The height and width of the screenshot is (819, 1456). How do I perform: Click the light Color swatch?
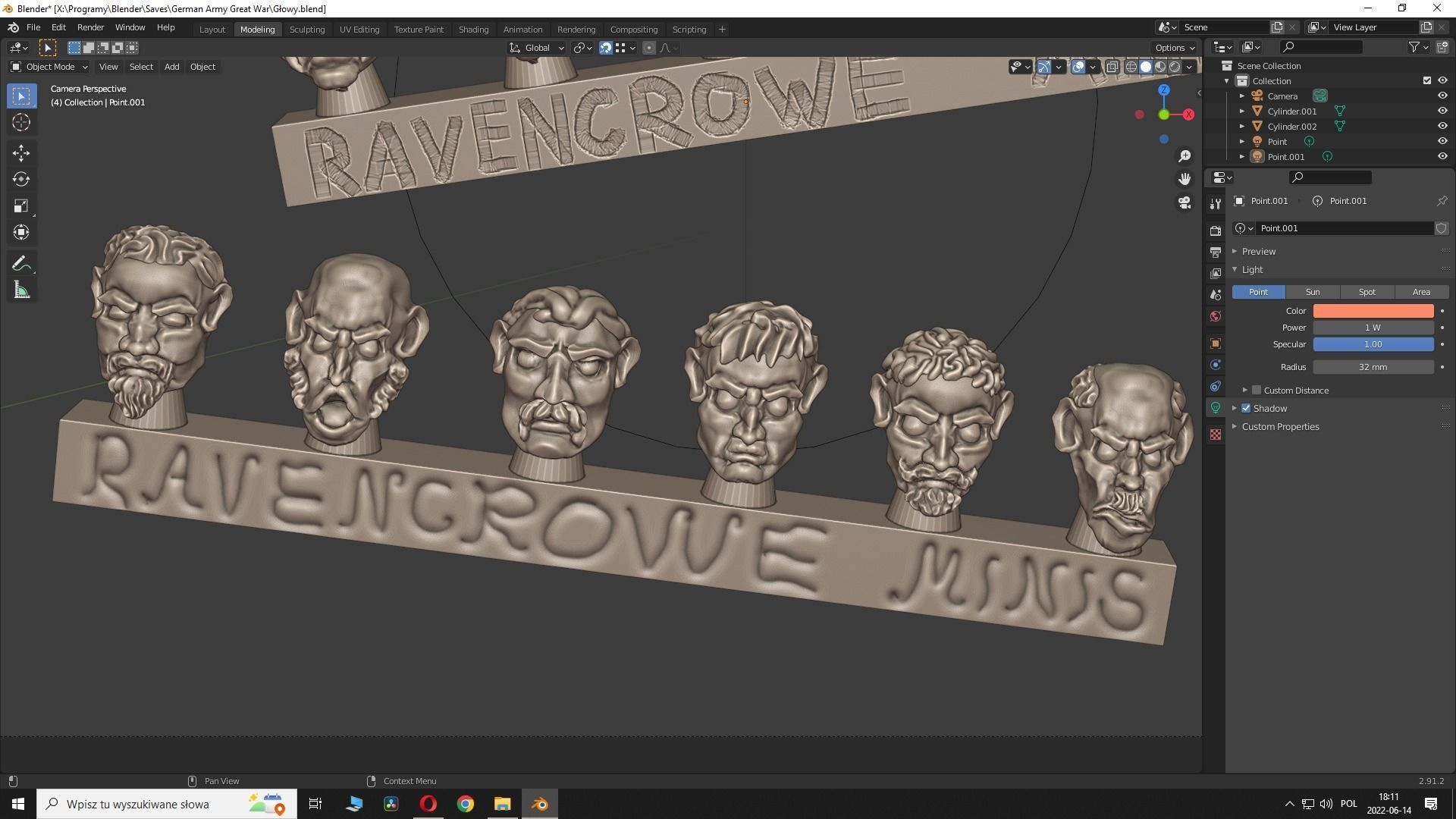click(x=1373, y=311)
